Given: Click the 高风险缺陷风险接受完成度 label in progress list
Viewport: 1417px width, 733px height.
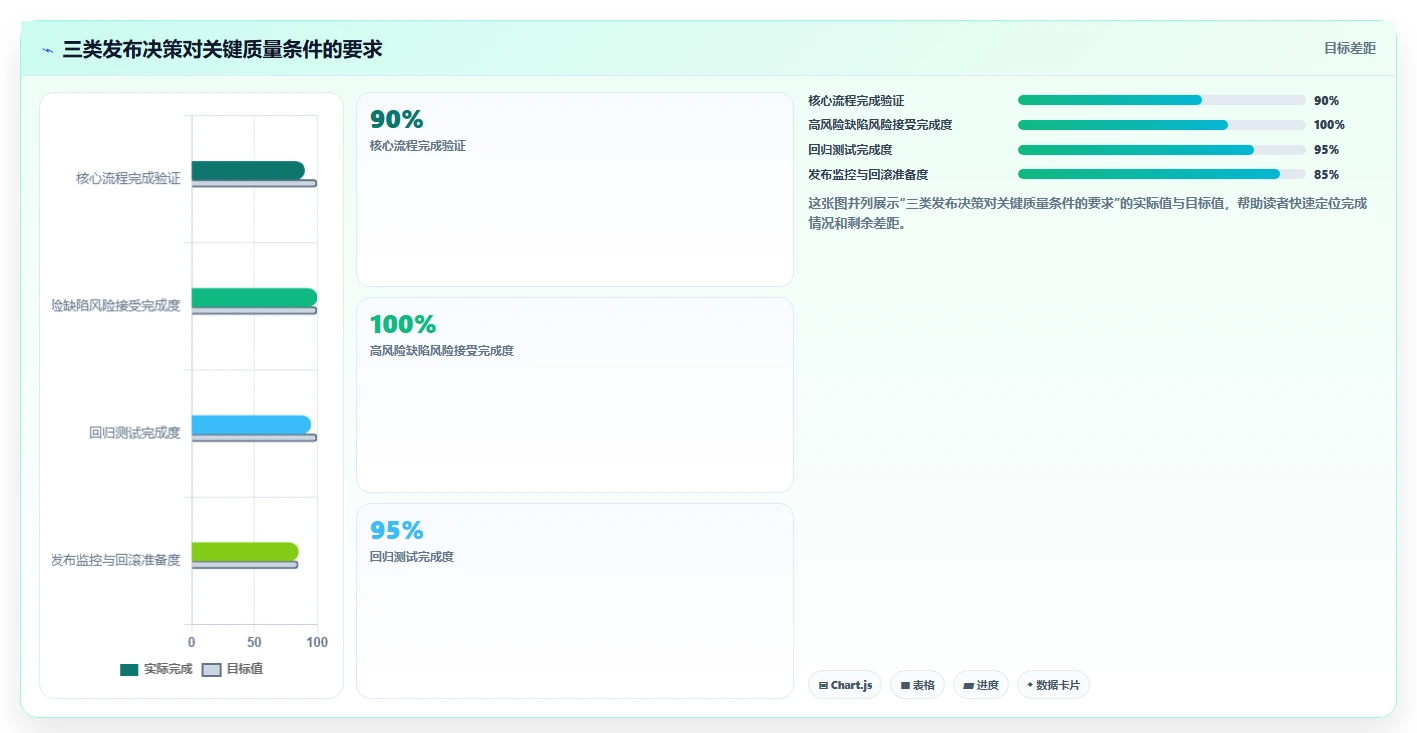Looking at the screenshot, I should [880, 125].
